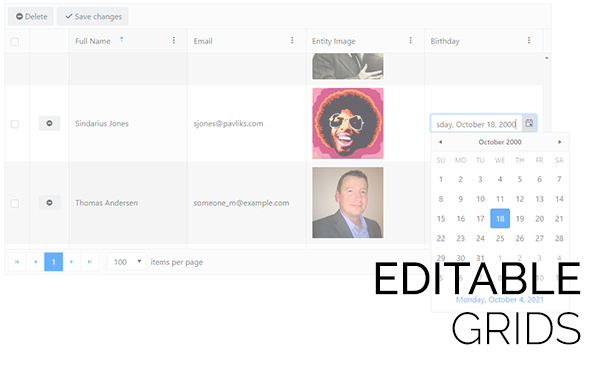
Task: Select October 15 in calendar
Action: tap(441, 218)
